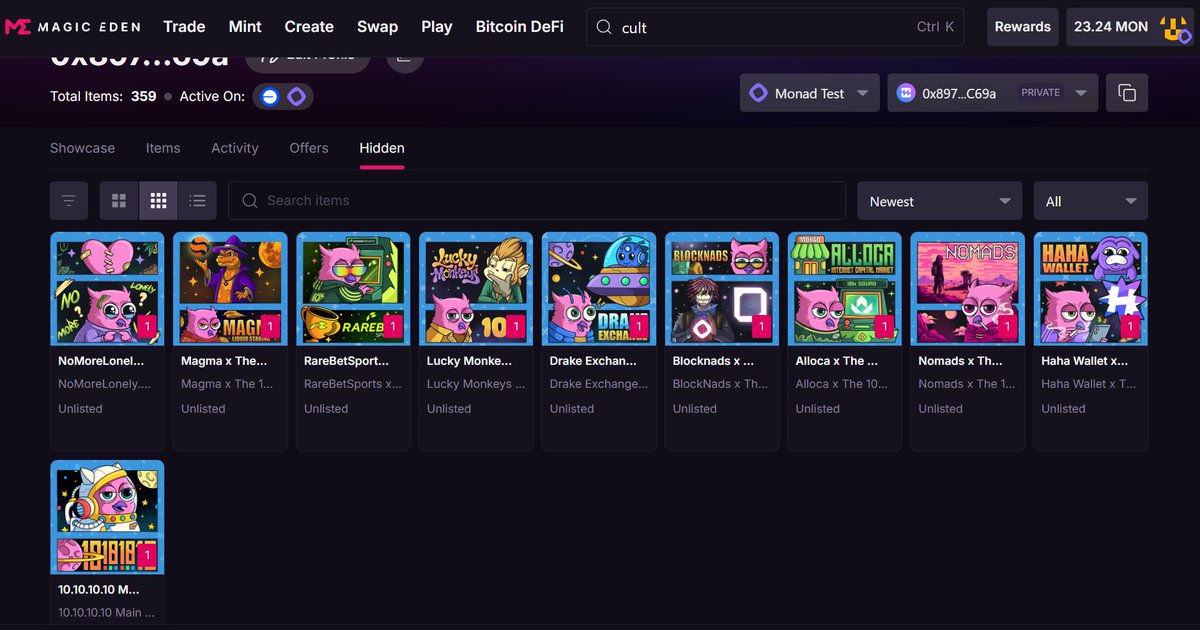The height and width of the screenshot is (630, 1200).
Task: Switch to the Items tab
Action: pyautogui.click(x=163, y=148)
